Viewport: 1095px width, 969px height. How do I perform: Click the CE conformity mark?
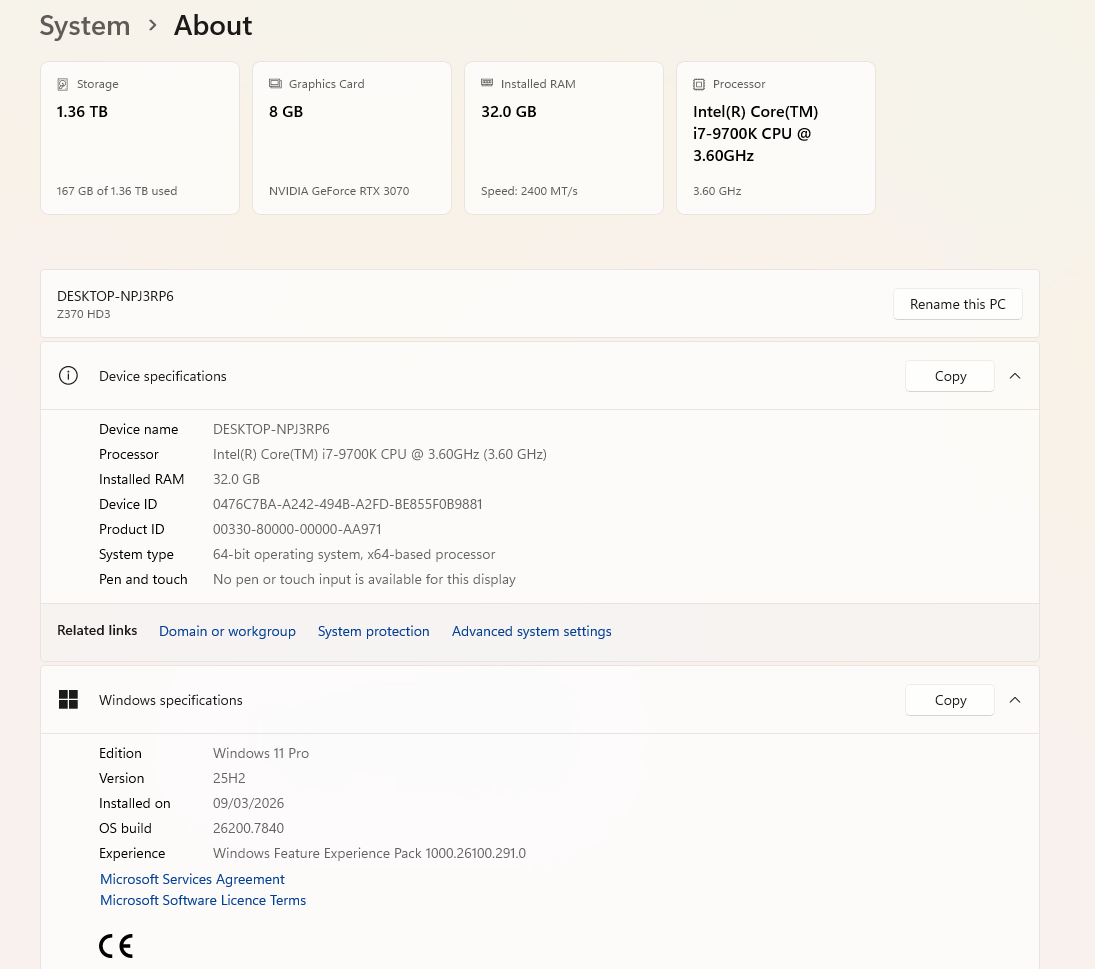116,946
